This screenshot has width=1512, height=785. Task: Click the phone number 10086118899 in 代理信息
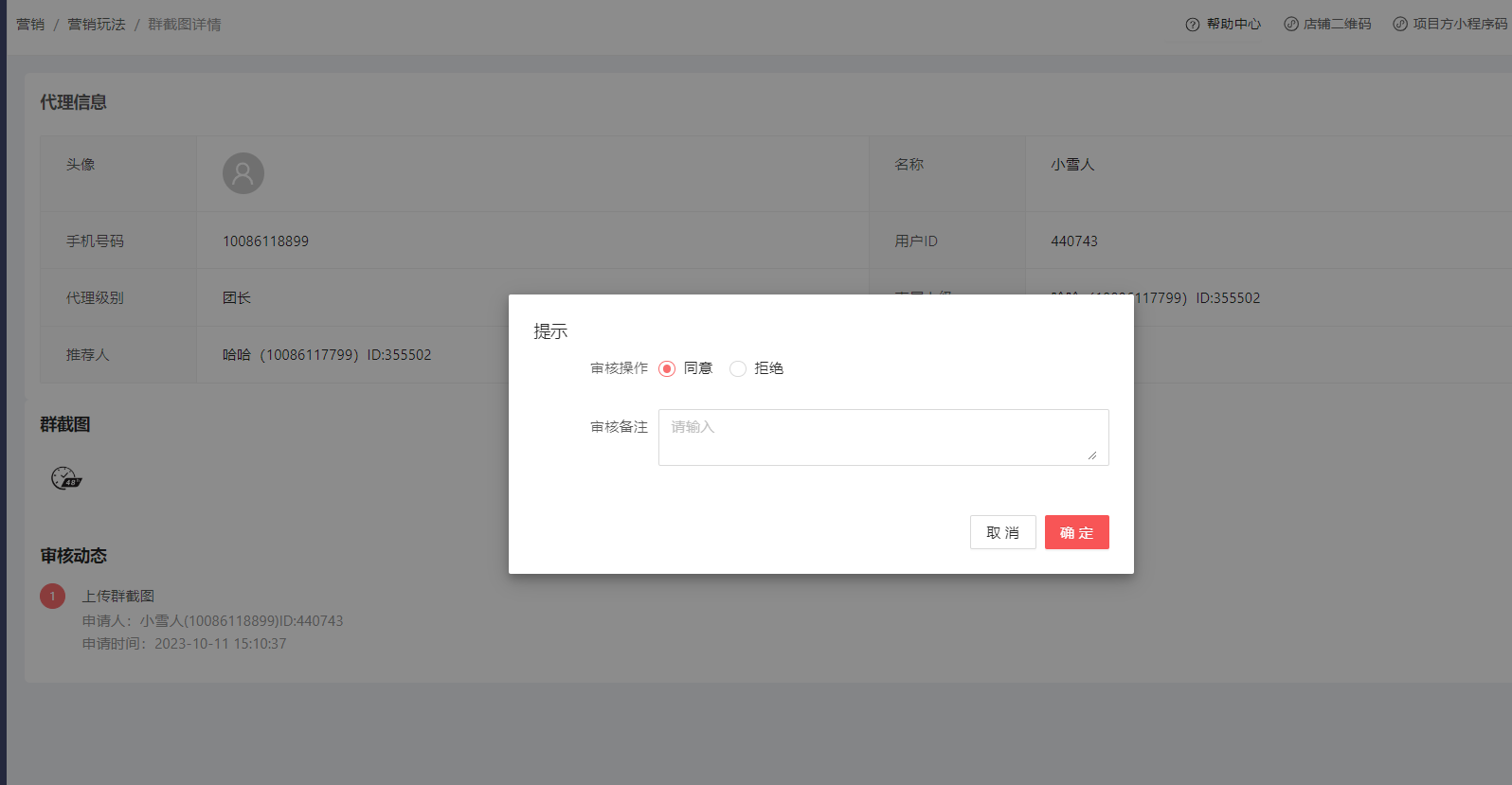(x=265, y=241)
